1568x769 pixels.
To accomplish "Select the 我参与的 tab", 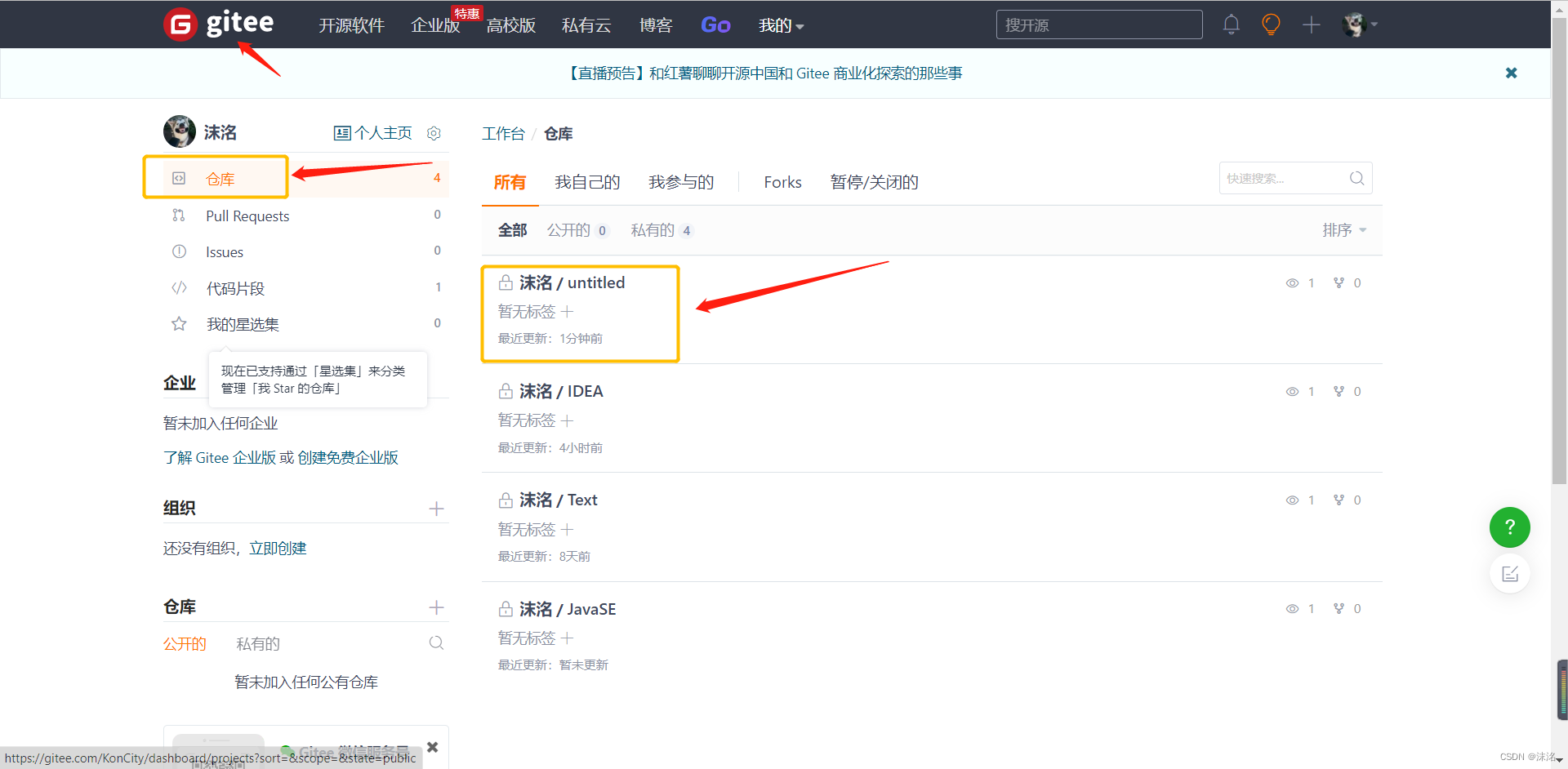I will 681,182.
